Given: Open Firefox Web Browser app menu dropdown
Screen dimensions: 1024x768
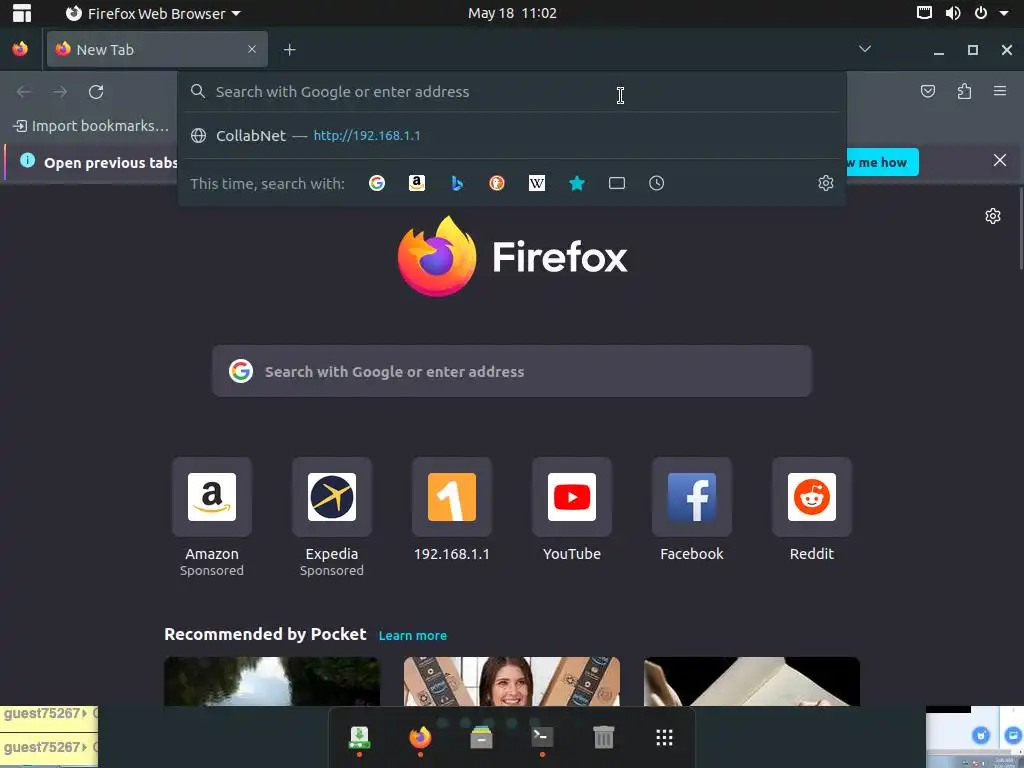Looking at the screenshot, I should 153,13.
